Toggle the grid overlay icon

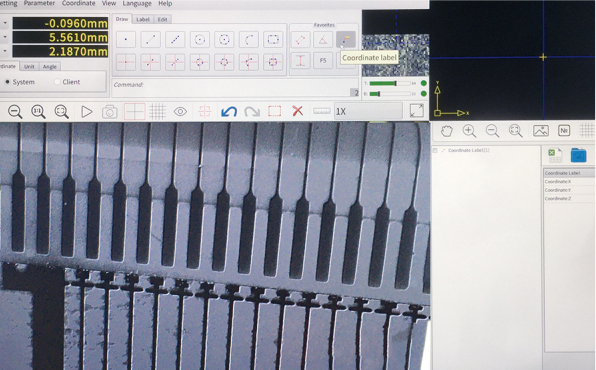click(x=157, y=111)
